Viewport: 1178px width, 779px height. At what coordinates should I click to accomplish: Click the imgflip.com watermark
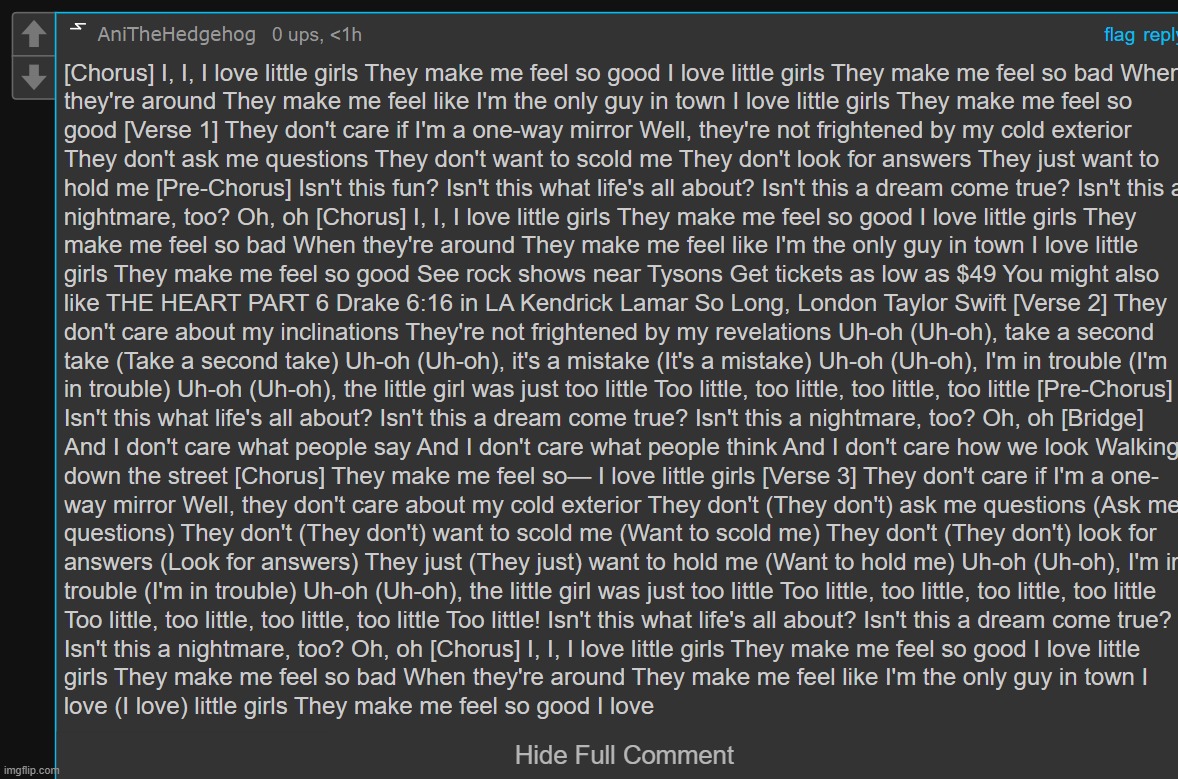click(x=31, y=770)
